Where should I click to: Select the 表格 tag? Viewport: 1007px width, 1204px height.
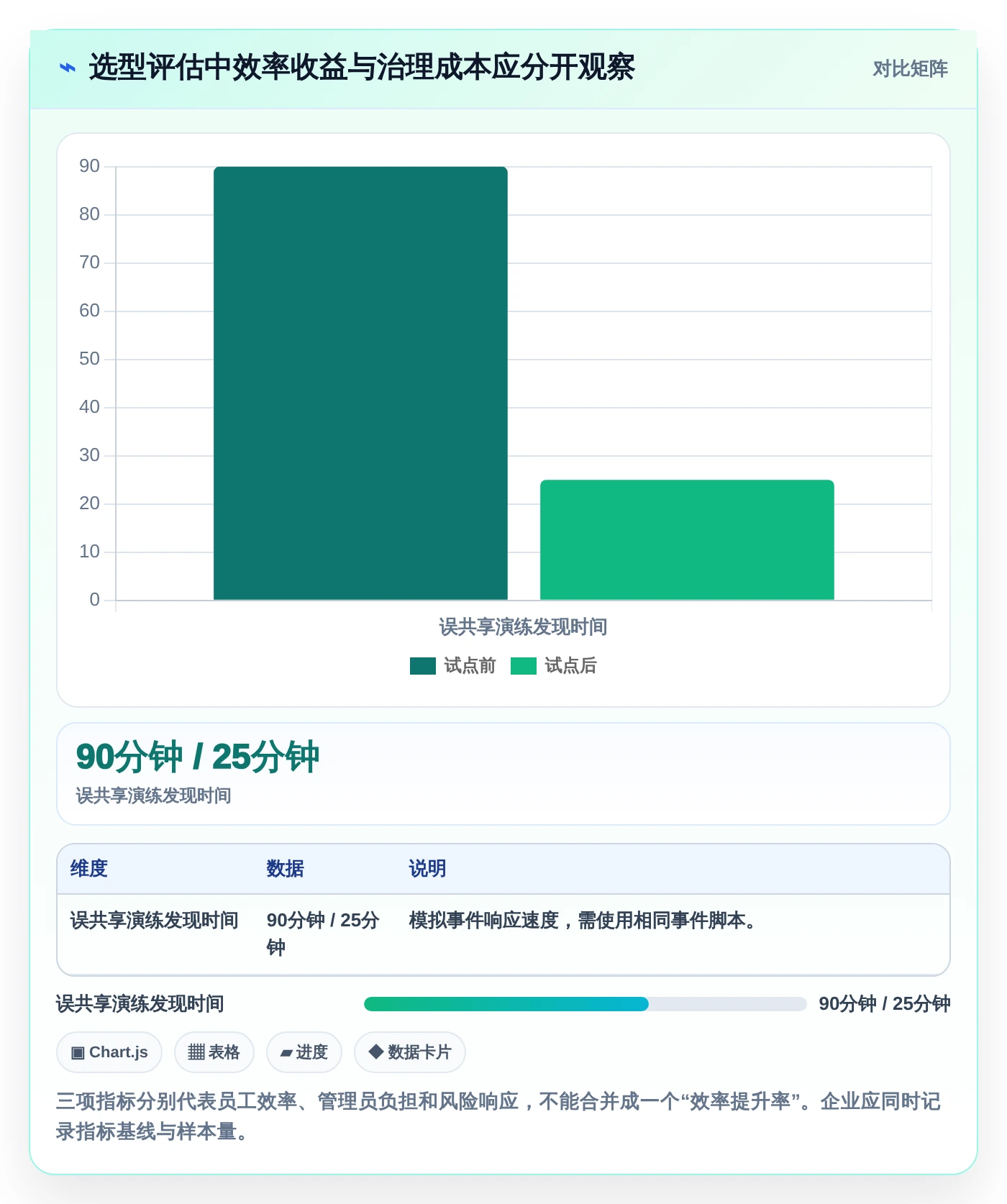coord(214,1052)
